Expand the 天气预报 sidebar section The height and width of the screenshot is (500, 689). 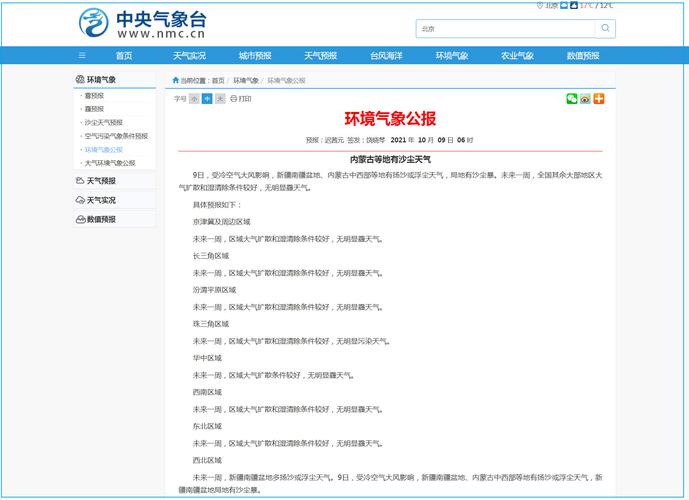pyautogui.click(x=115, y=181)
